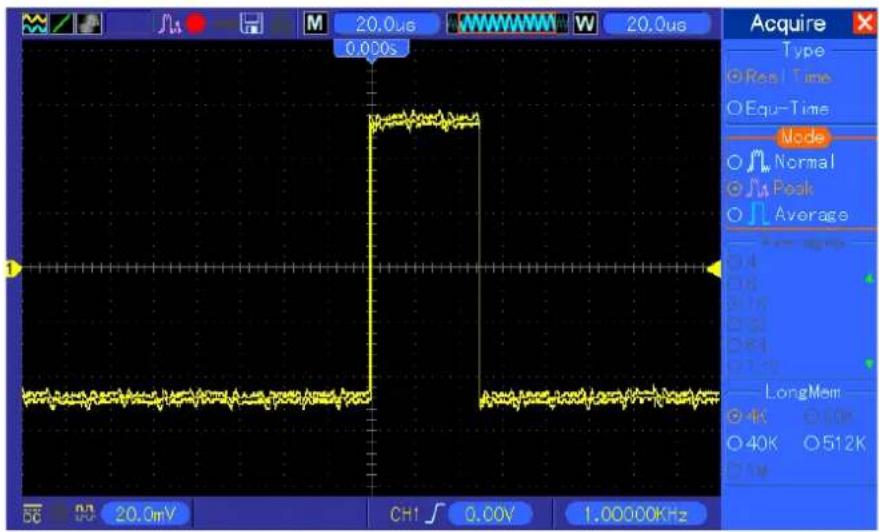Screen dimensions: 879x532
Task: Click the DC coupling icon in status bar
Action: (x=33, y=513)
